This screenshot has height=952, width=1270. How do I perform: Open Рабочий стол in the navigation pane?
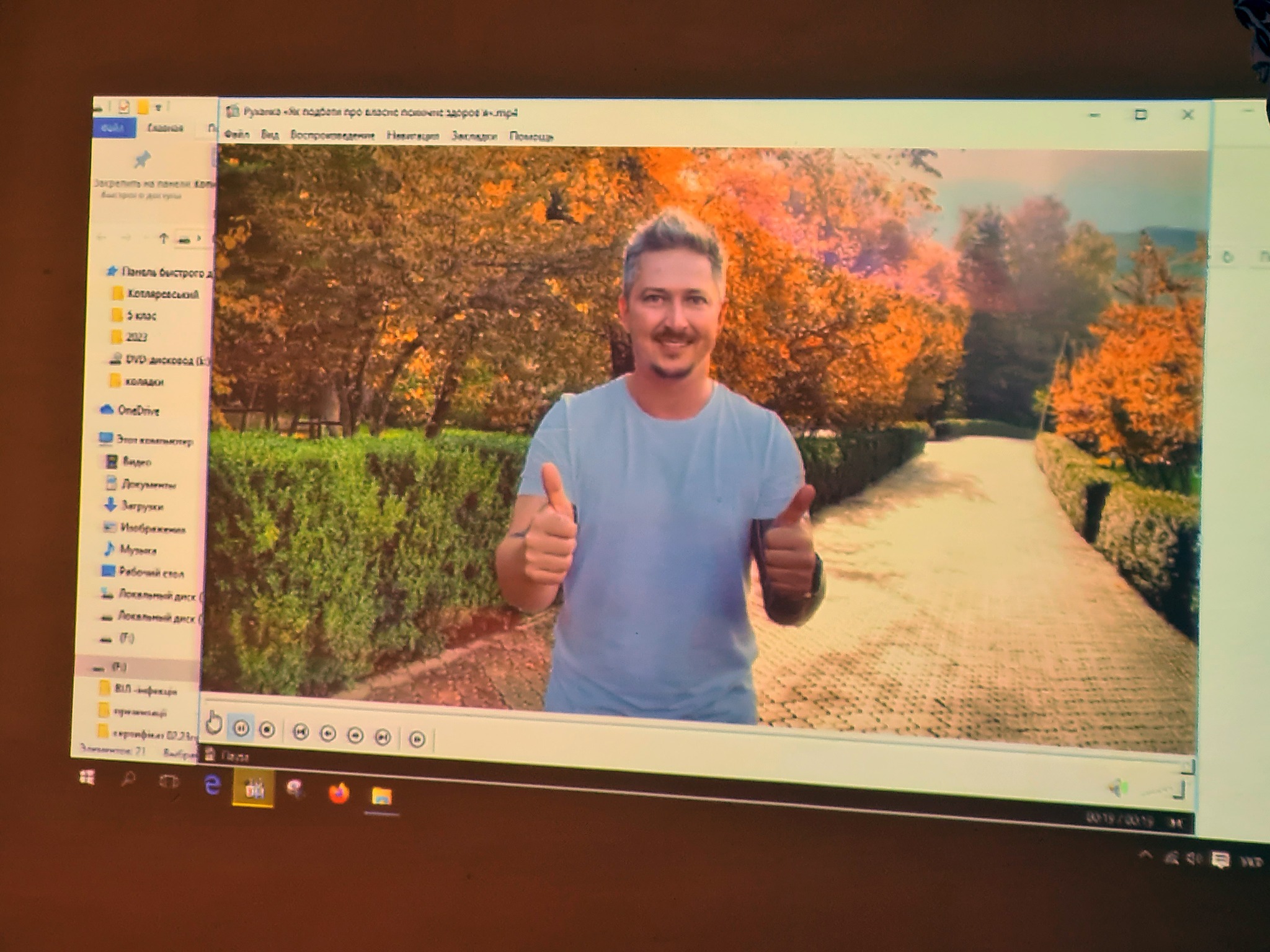coord(143,572)
